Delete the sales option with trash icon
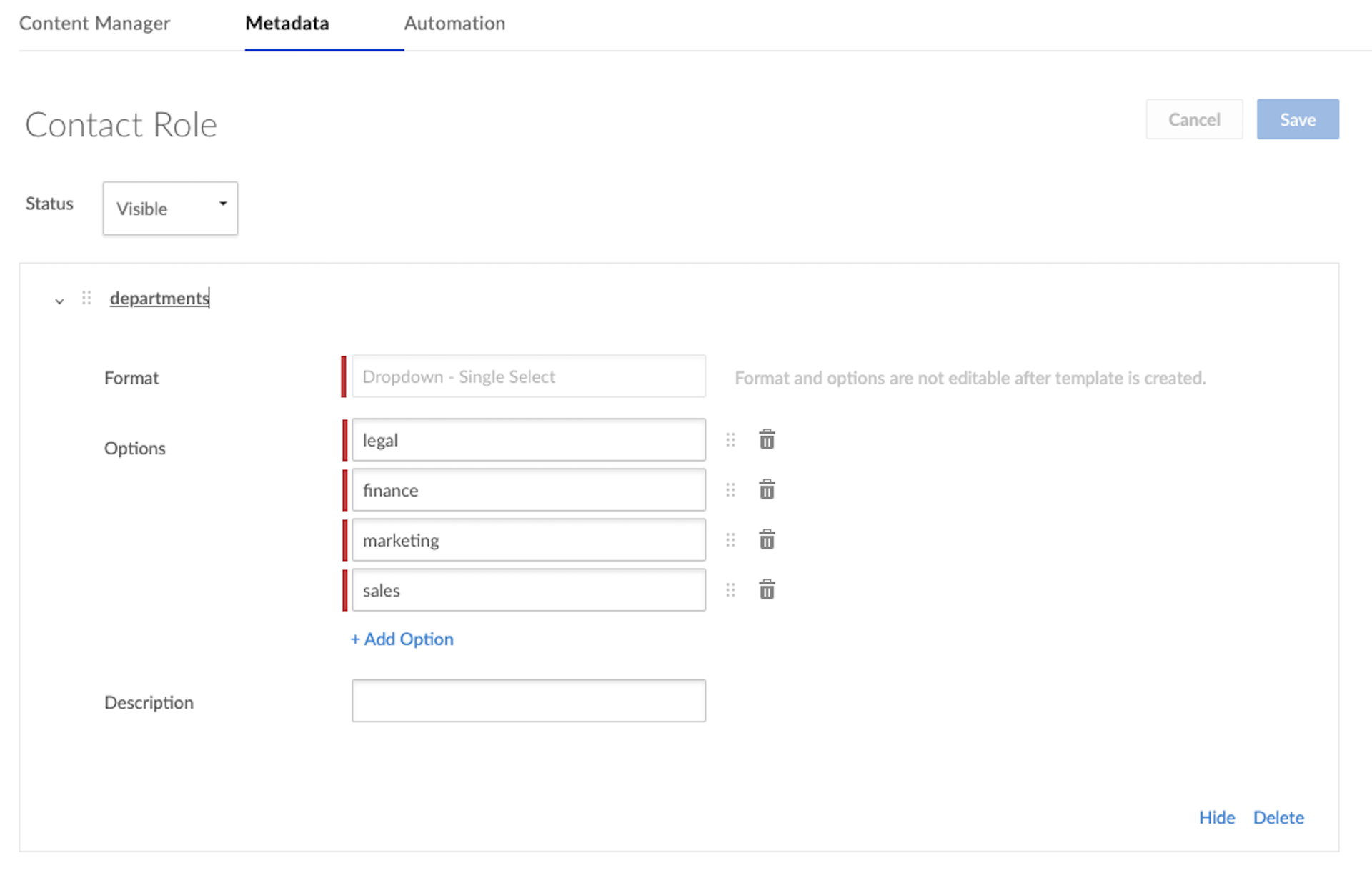The width and height of the screenshot is (1372, 878). point(767,589)
